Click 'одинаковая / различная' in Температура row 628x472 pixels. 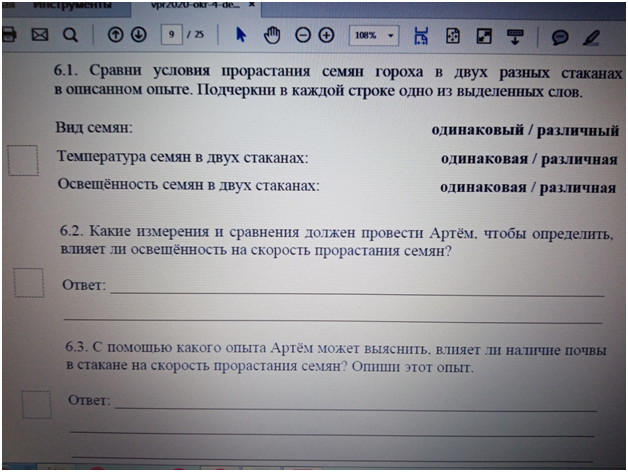point(529,159)
